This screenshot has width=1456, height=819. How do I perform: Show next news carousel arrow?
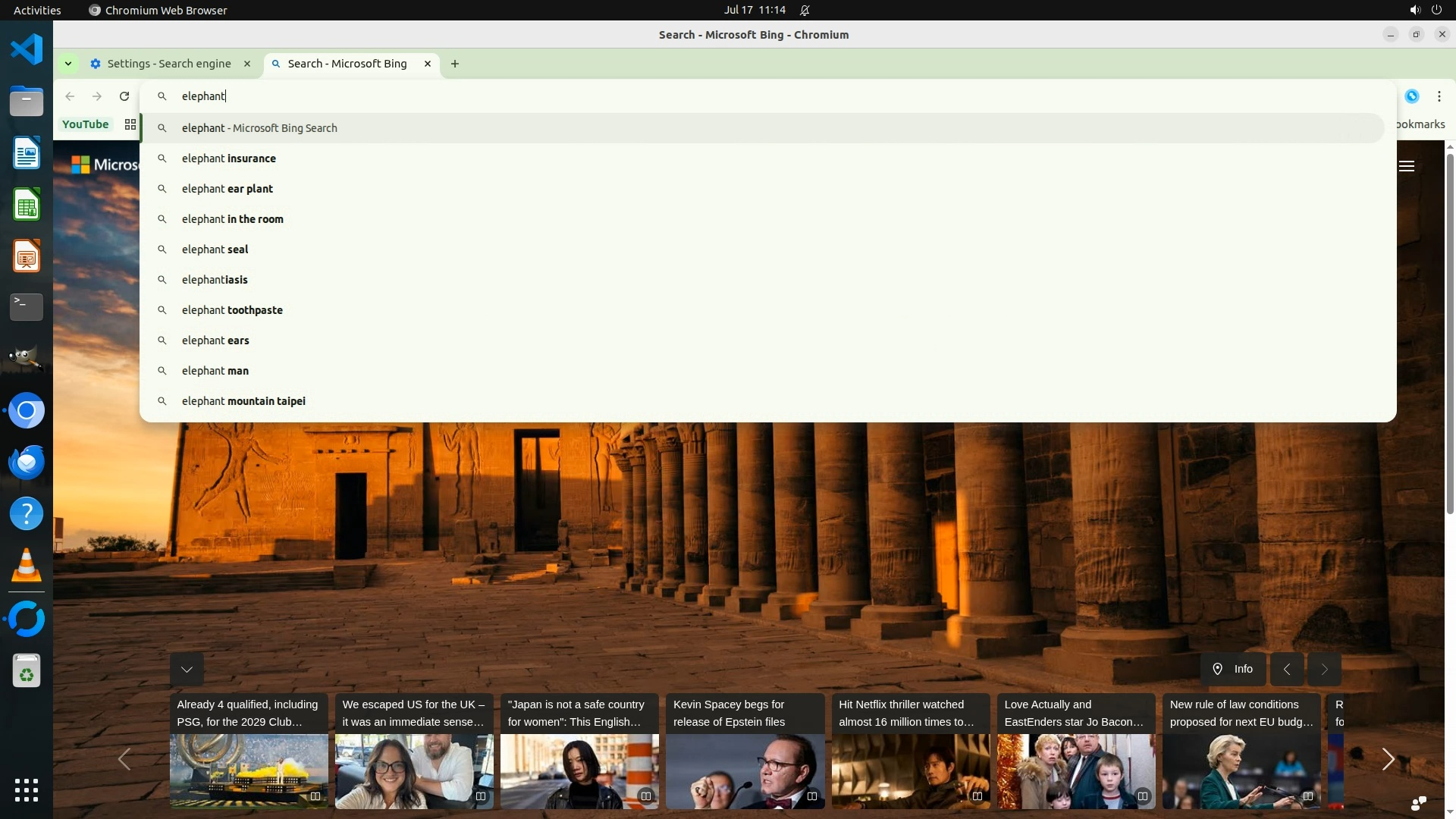pos(1388,759)
